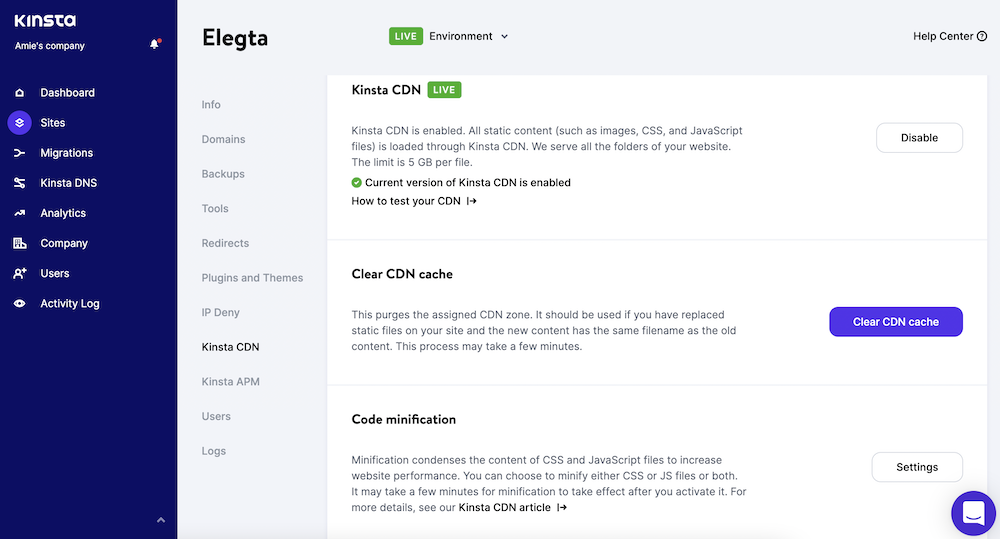Click the Users add-person icon
1000x539 pixels.
pyautogui.click(x=20, y=274)
